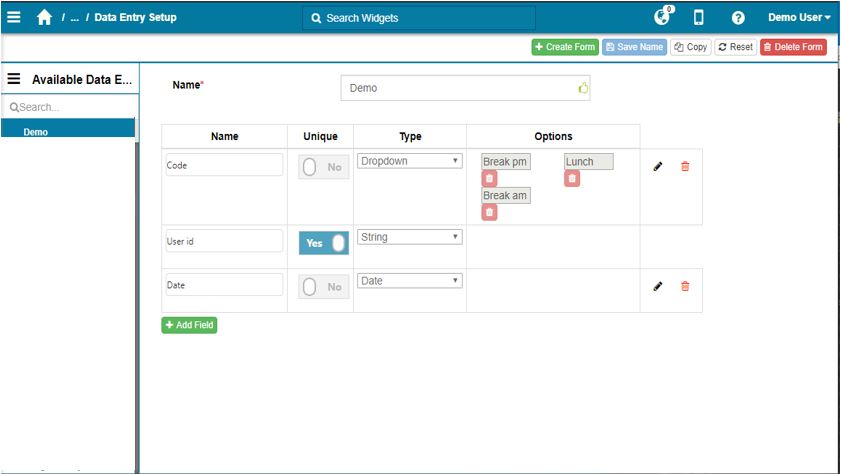Open the main hamburger menu
The width and height of the screenshot is (841, 474).
(x=14, y=17)
